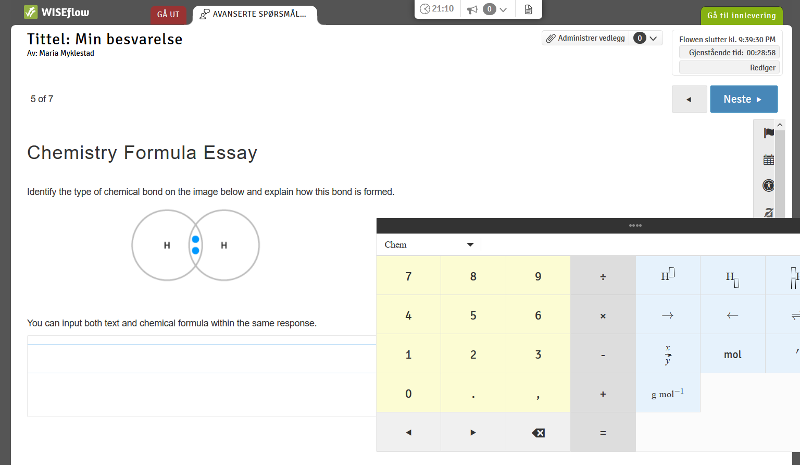Click the question text 'Identify the type of chemical bond'

tap(211, 192)
